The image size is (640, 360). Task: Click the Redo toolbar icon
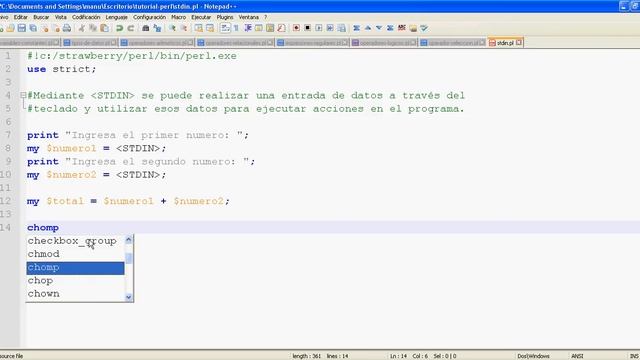click(x=131, y=28)
